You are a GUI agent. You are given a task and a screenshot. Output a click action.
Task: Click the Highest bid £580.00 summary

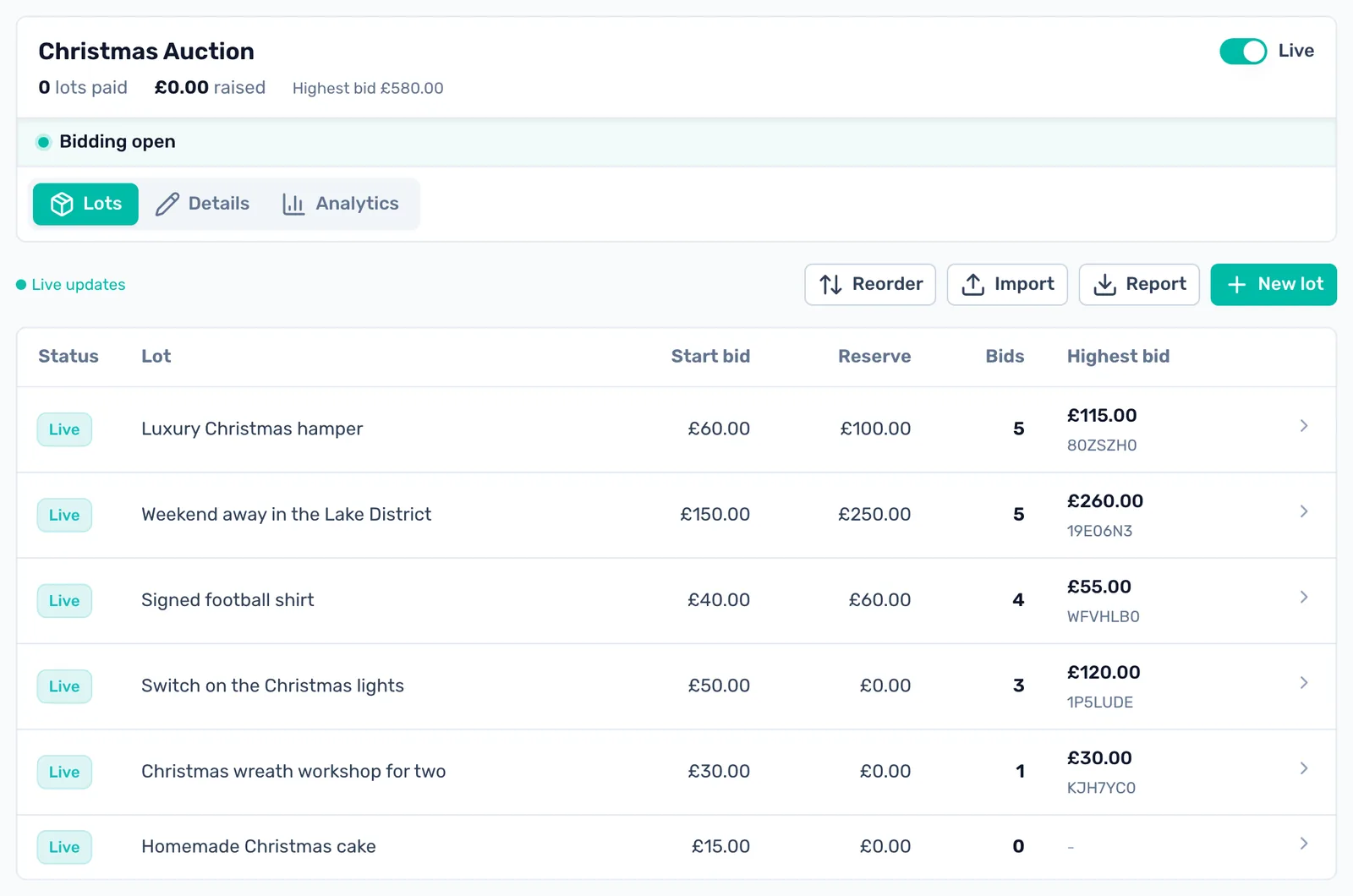(368, 88)
